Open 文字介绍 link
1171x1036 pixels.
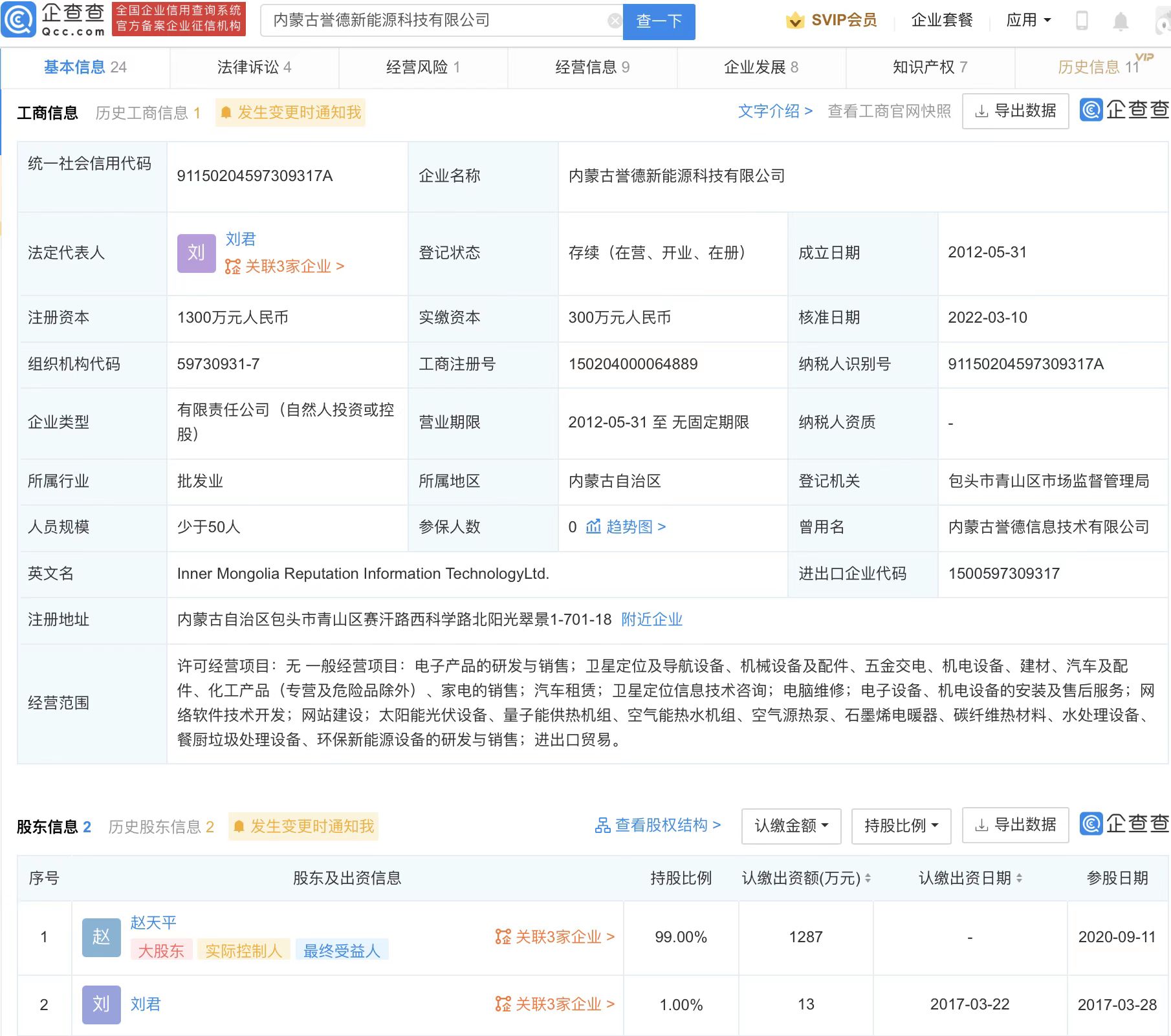775,111
